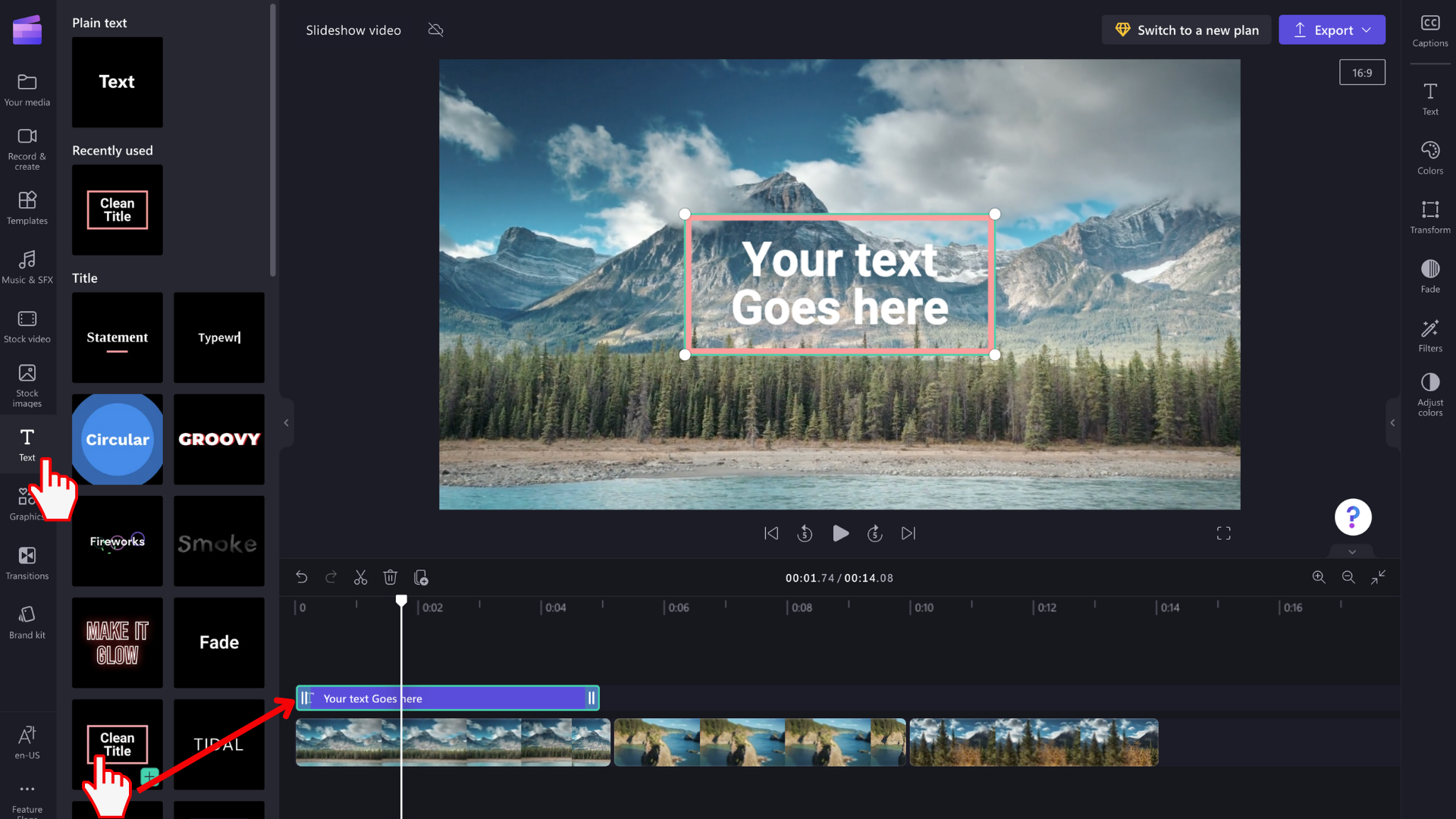Toggle fullscreen preview mode
The height and width of the screenshot is (819, 1456).
(x=1223, y=534)
